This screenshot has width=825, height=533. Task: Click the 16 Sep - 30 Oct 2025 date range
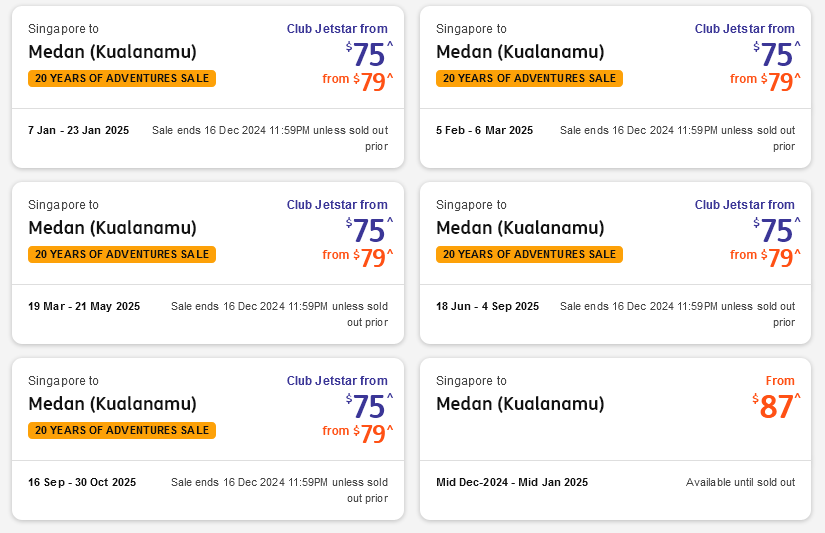82,482
